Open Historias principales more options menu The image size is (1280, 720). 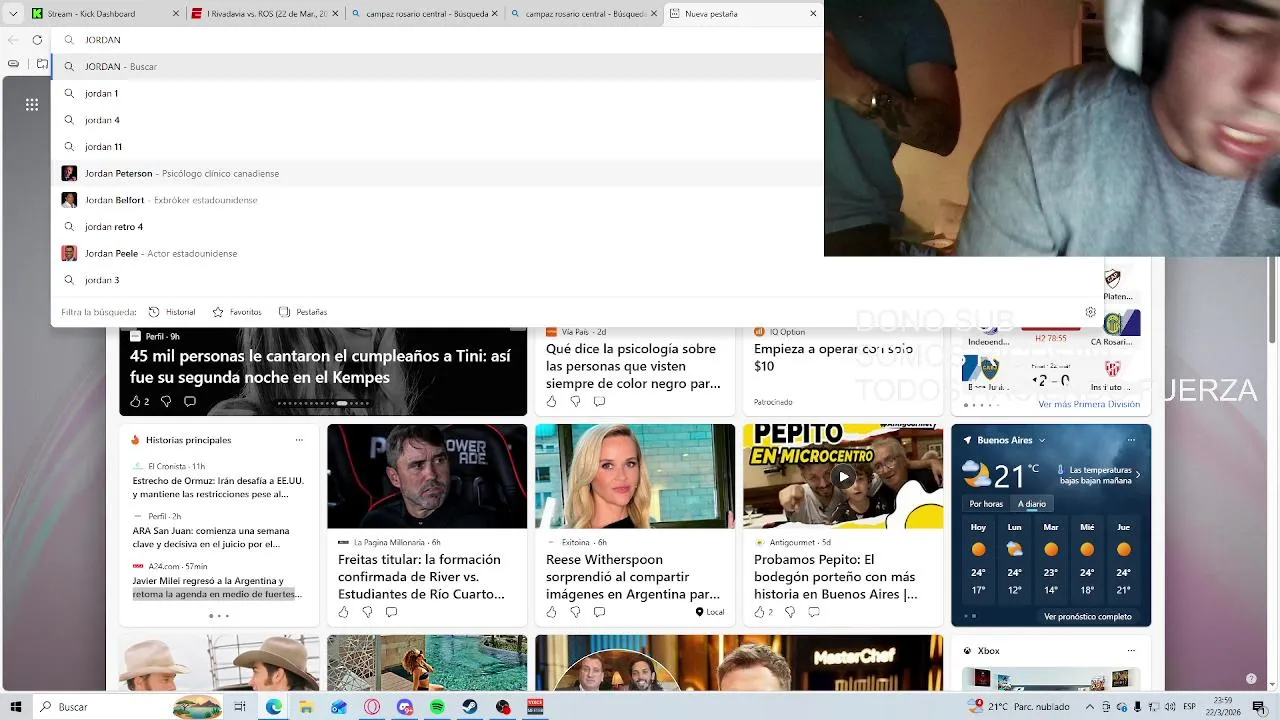pyautogui.click(x=299, y=440)
